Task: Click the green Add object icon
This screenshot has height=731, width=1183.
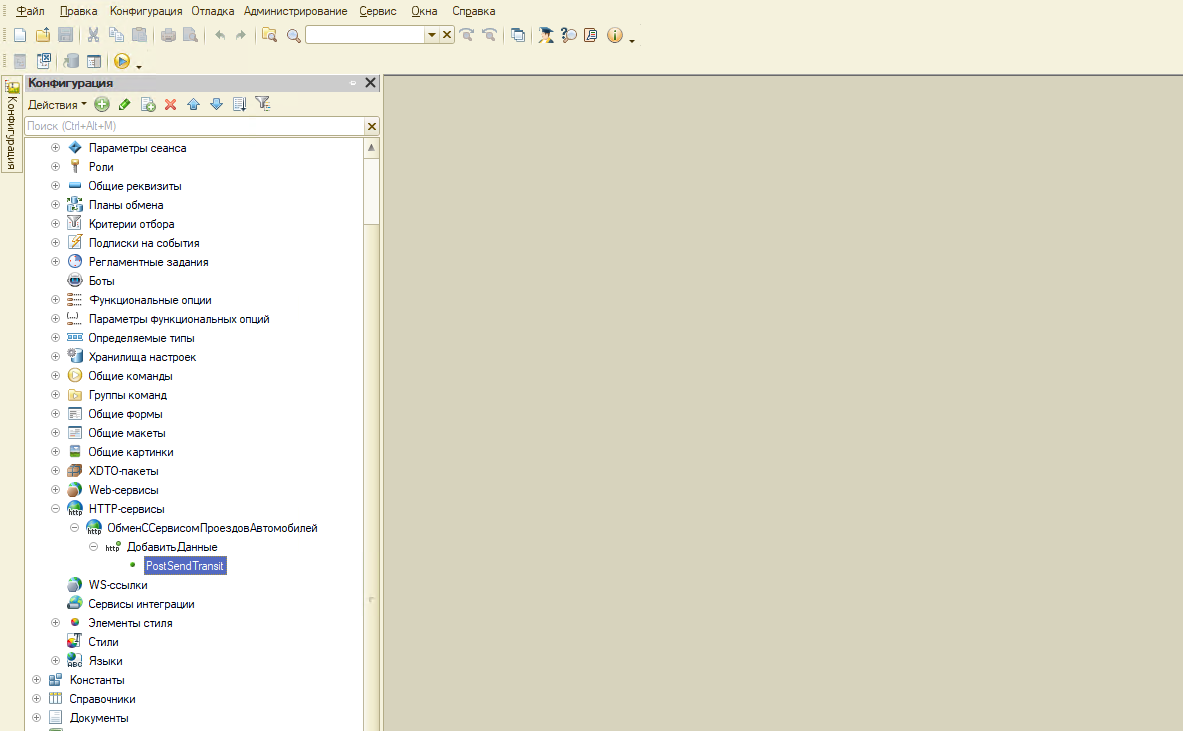Action: pos(102,104)
